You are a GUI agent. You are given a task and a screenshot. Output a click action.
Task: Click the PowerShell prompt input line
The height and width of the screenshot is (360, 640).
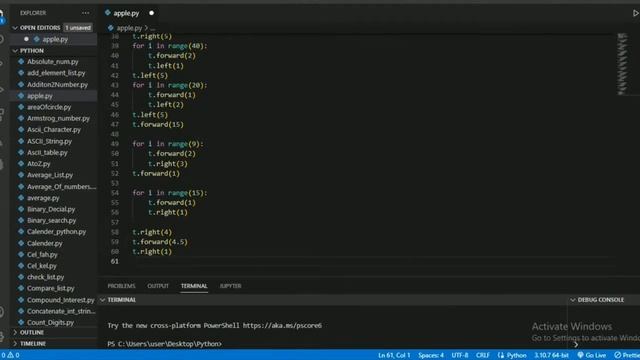point(164,344)
